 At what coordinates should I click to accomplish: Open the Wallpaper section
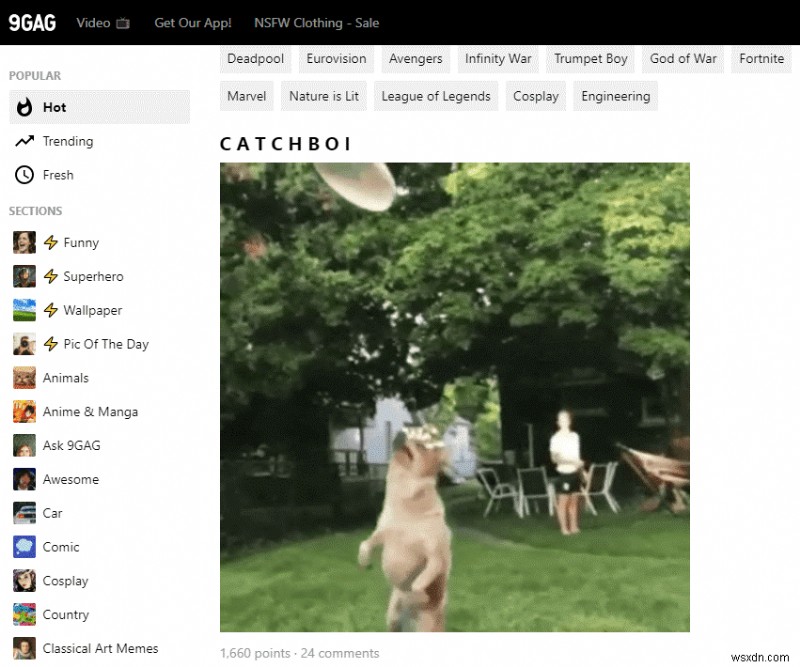pyautogui.click(x=93, y=310)
